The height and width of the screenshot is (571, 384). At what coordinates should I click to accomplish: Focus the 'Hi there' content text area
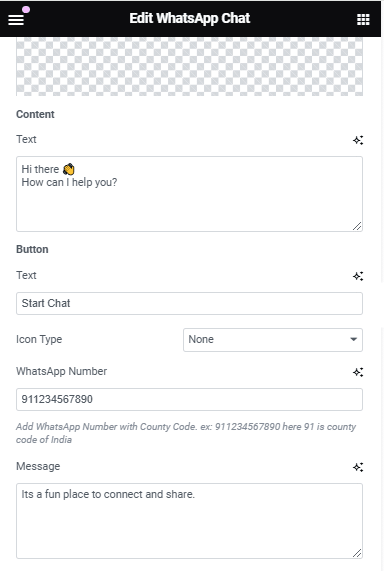point(189,194)
